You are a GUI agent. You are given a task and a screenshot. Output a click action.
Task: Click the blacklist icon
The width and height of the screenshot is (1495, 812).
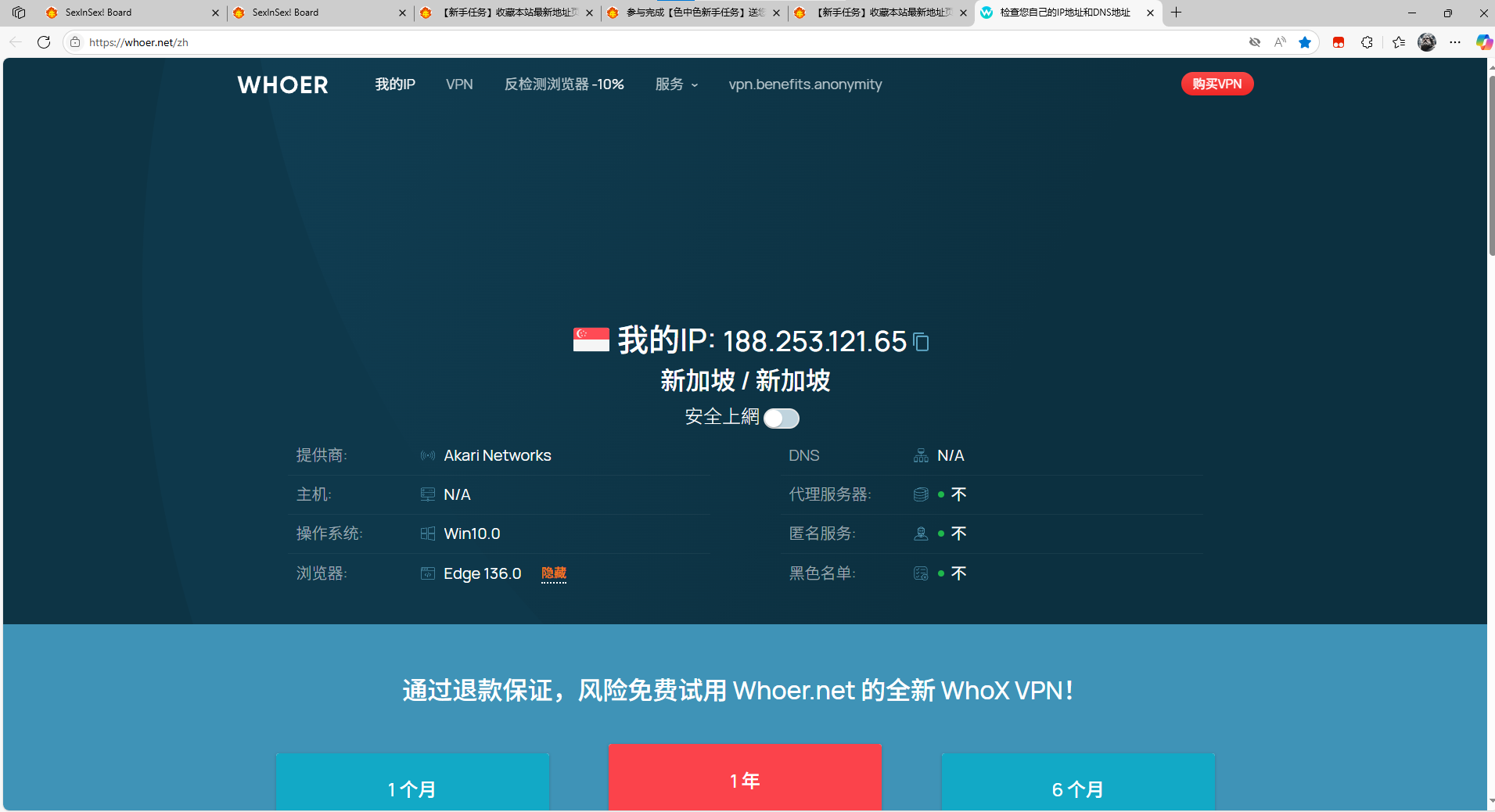coord(921,573)
